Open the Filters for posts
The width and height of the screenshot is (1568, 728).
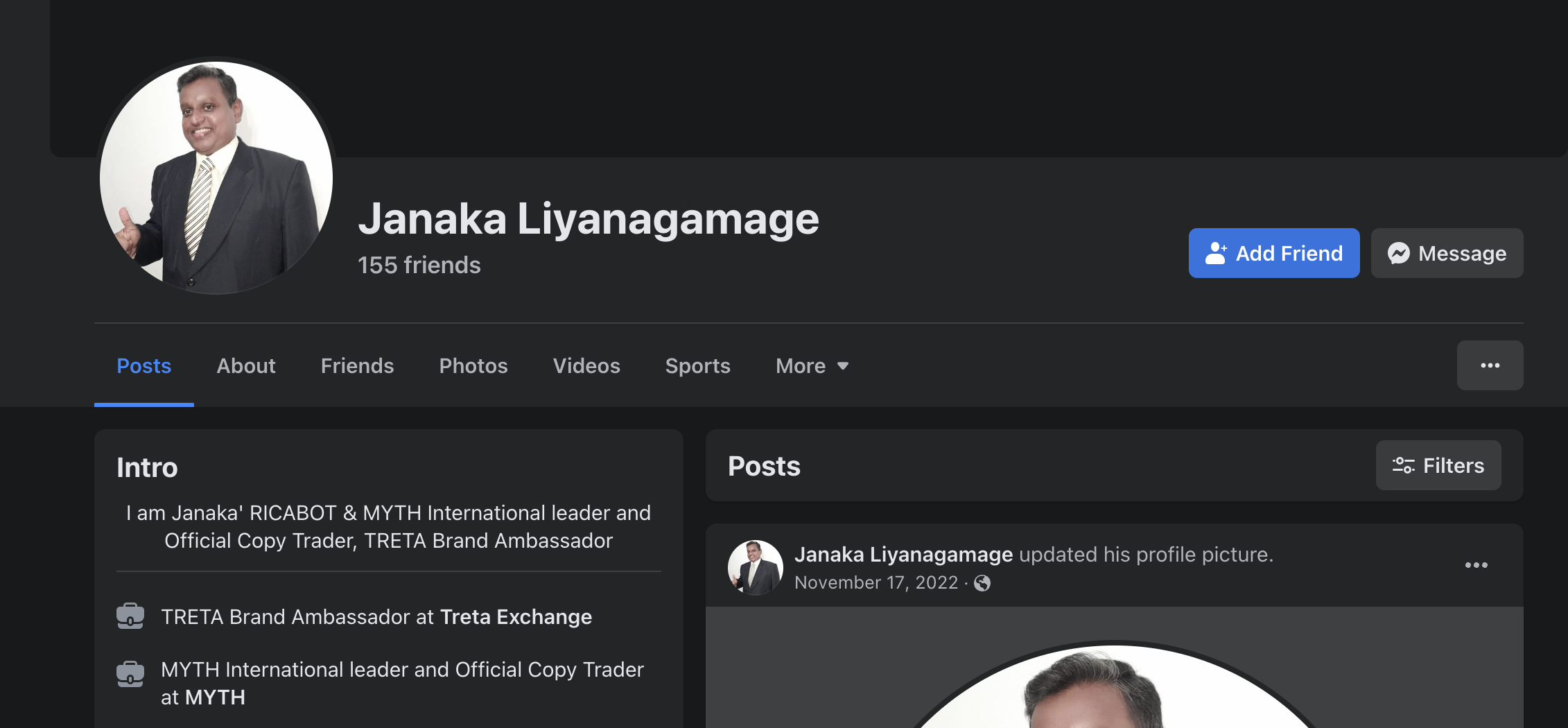pyautogui.click(x=1438, y=465)
